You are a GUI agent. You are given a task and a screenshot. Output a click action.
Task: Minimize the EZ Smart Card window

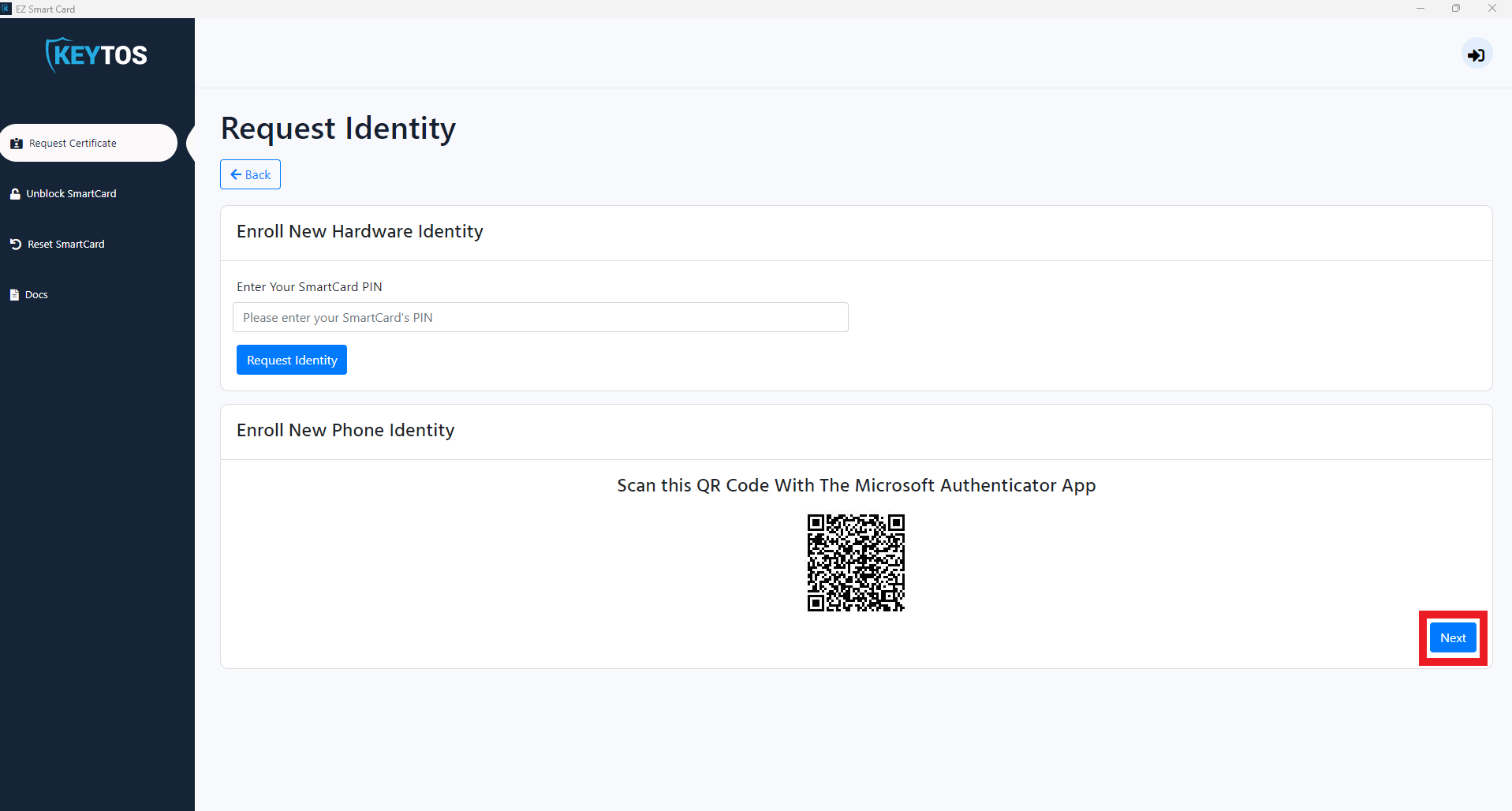[x=1421, y=9]
